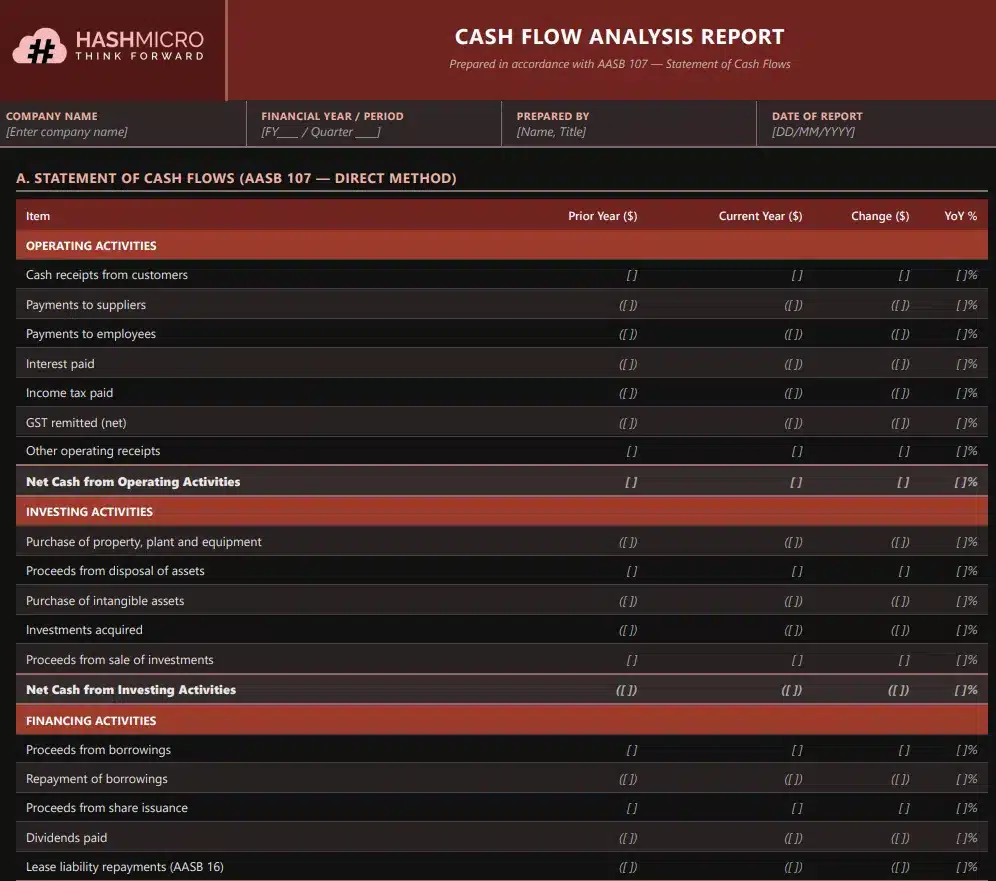Viewport: 996px width, 881px height.
Task: Select the Net Cash from Operating Activities label
Action: (133, 482)
